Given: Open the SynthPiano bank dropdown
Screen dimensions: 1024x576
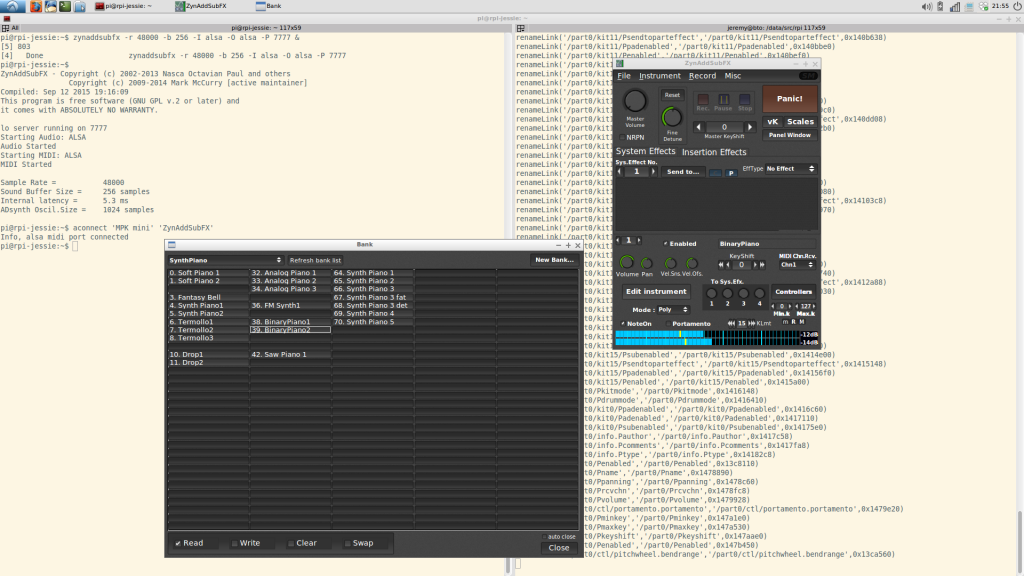Looking at the screenshot, I should coord(225,260).
